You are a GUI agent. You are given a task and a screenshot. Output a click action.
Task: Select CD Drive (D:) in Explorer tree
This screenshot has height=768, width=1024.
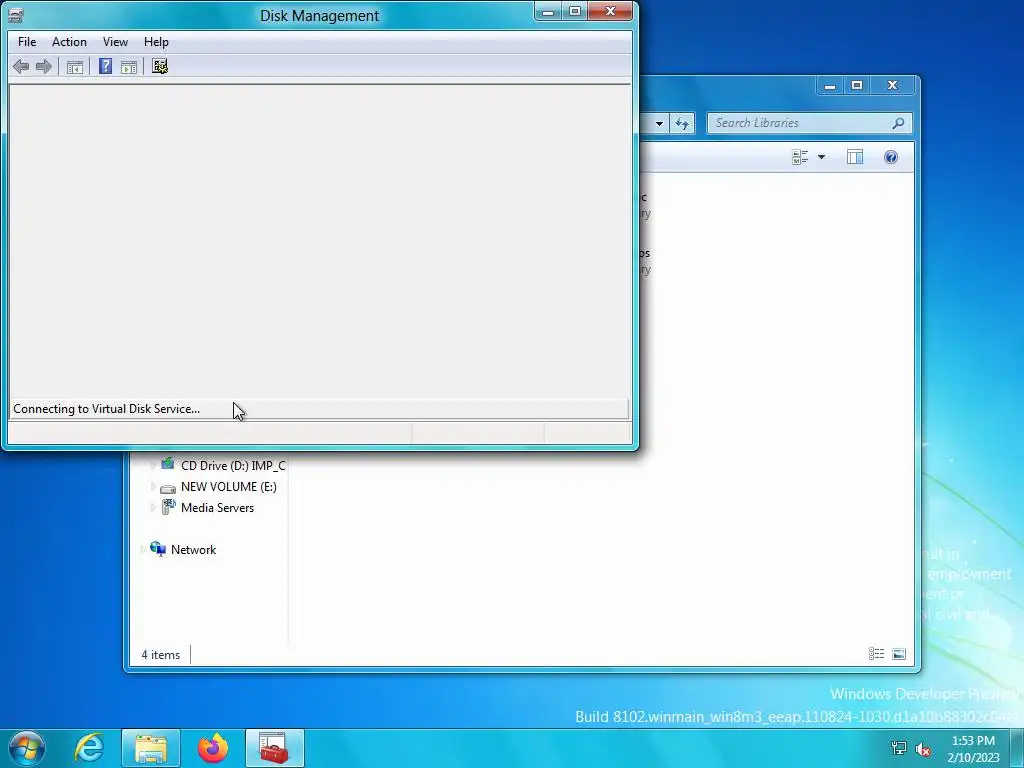(x=233, y=466)
